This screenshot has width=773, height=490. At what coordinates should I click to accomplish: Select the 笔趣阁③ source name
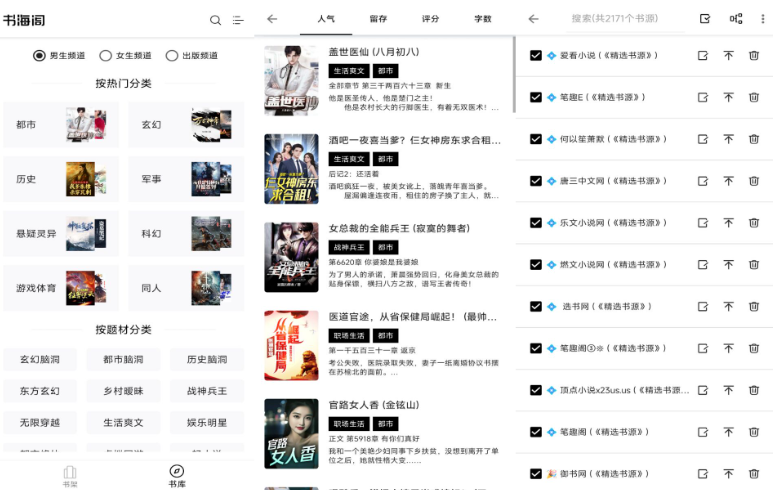[x=613, y=349]
